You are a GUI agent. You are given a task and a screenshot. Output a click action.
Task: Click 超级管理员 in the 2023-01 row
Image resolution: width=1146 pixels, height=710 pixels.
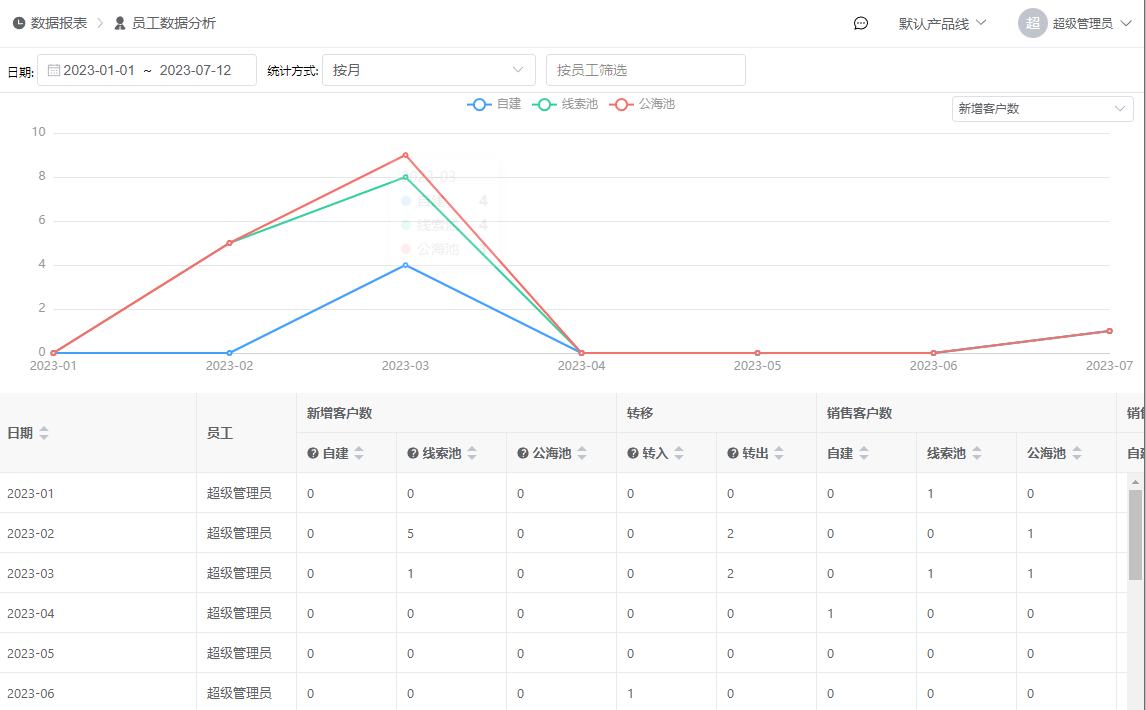point(239,494)
